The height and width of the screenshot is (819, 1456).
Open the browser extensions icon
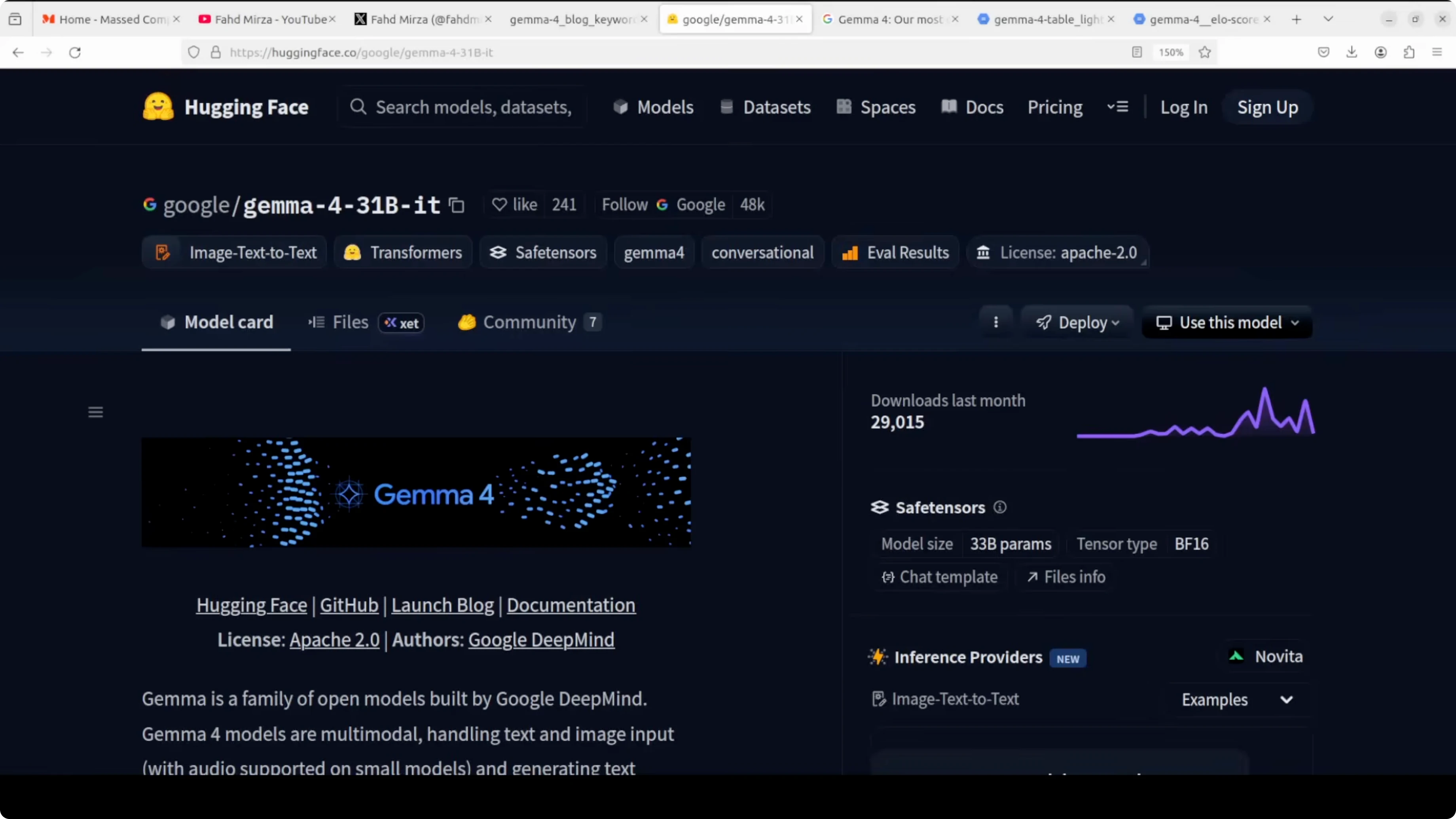pos(1409,53)
